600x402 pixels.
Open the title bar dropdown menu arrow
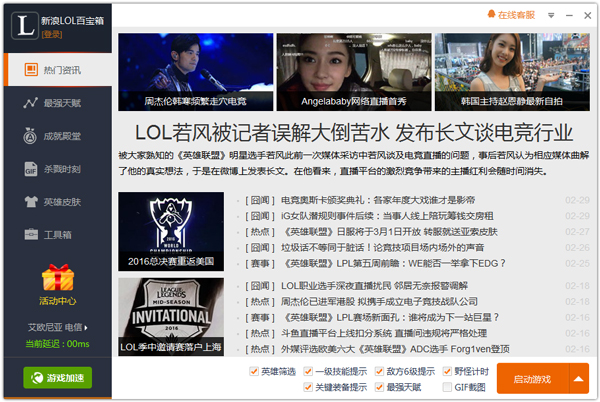tap(551, 15)
